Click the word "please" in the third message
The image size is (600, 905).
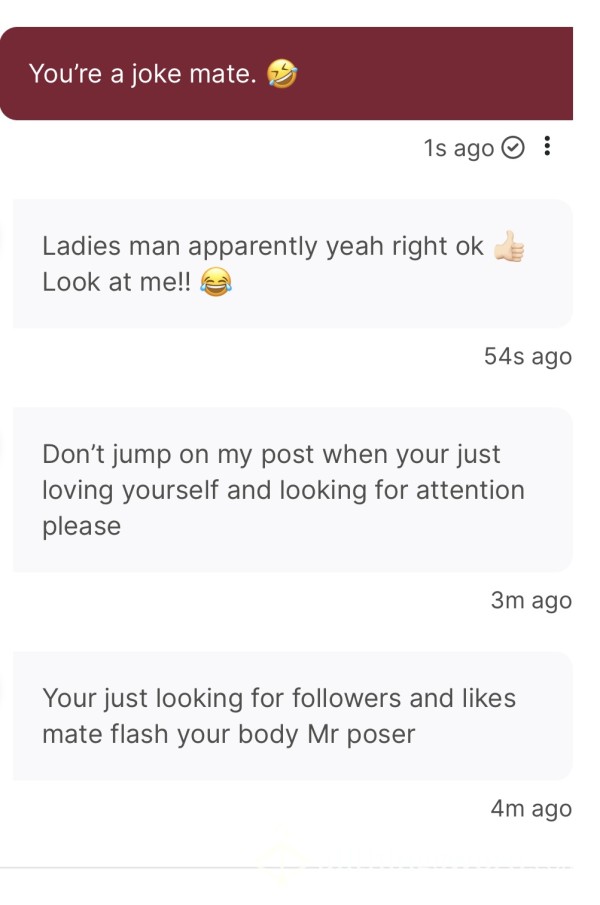81,526
